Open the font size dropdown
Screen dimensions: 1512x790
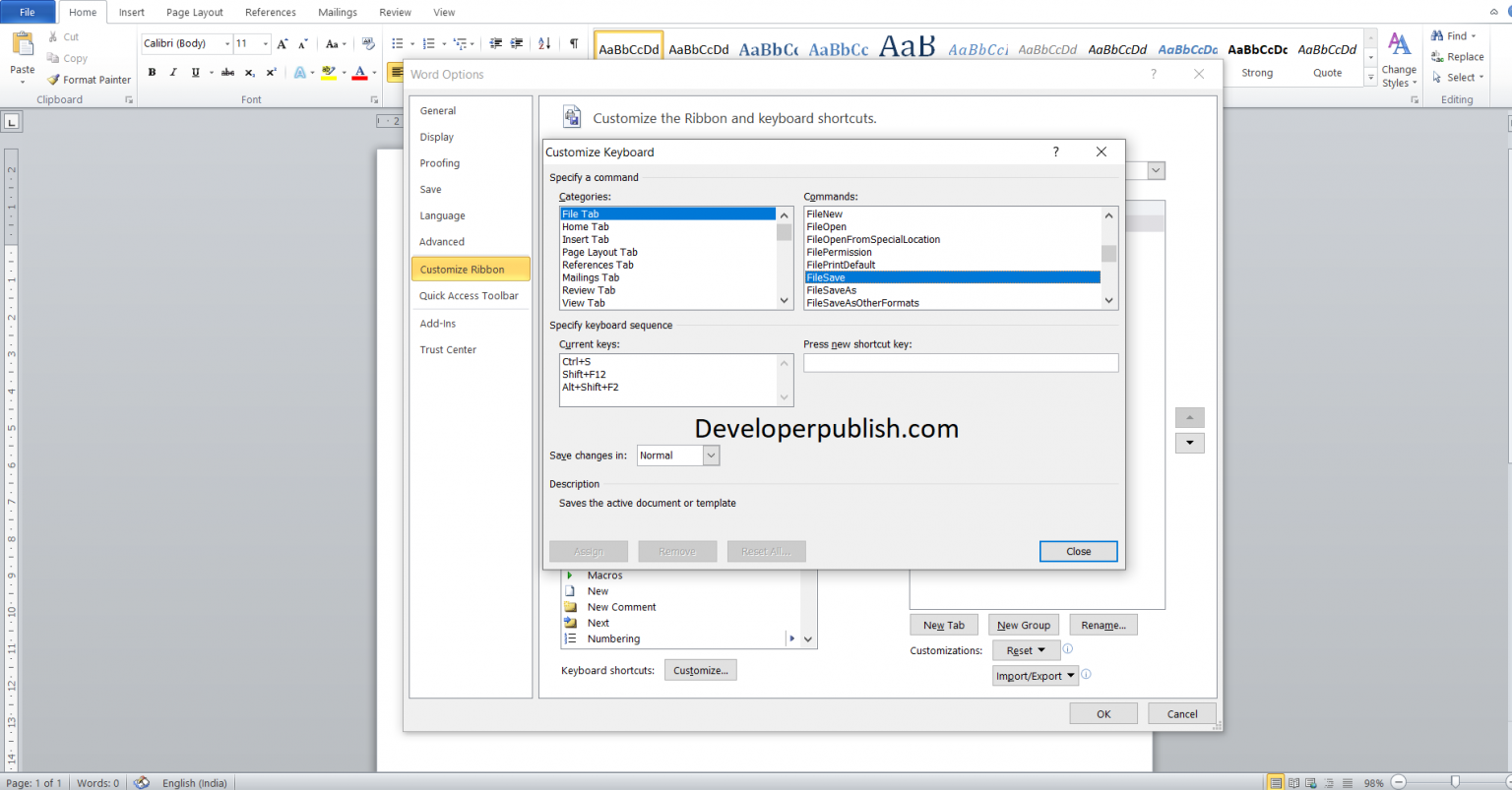(264, 43)
